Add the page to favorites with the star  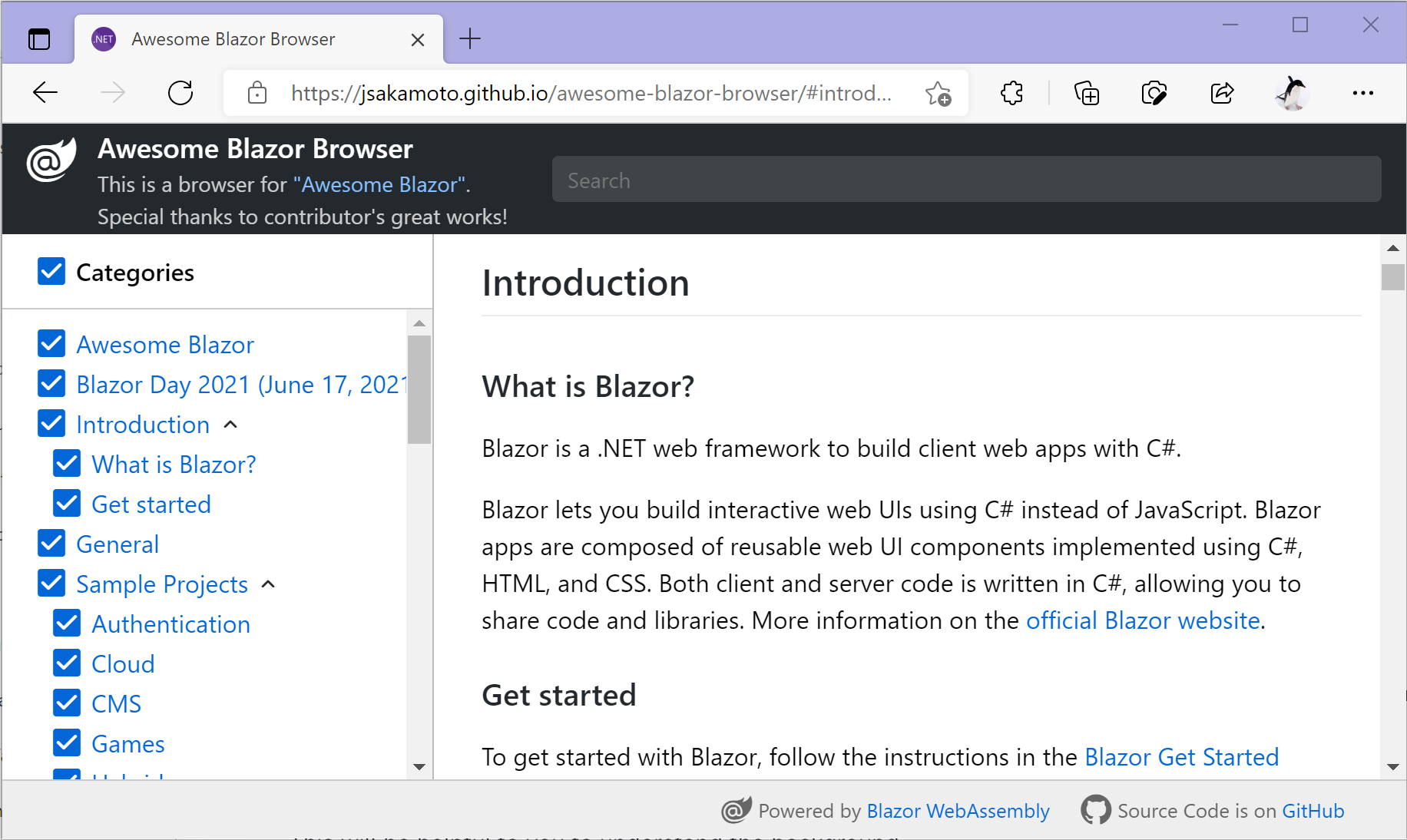pos(938,93)
